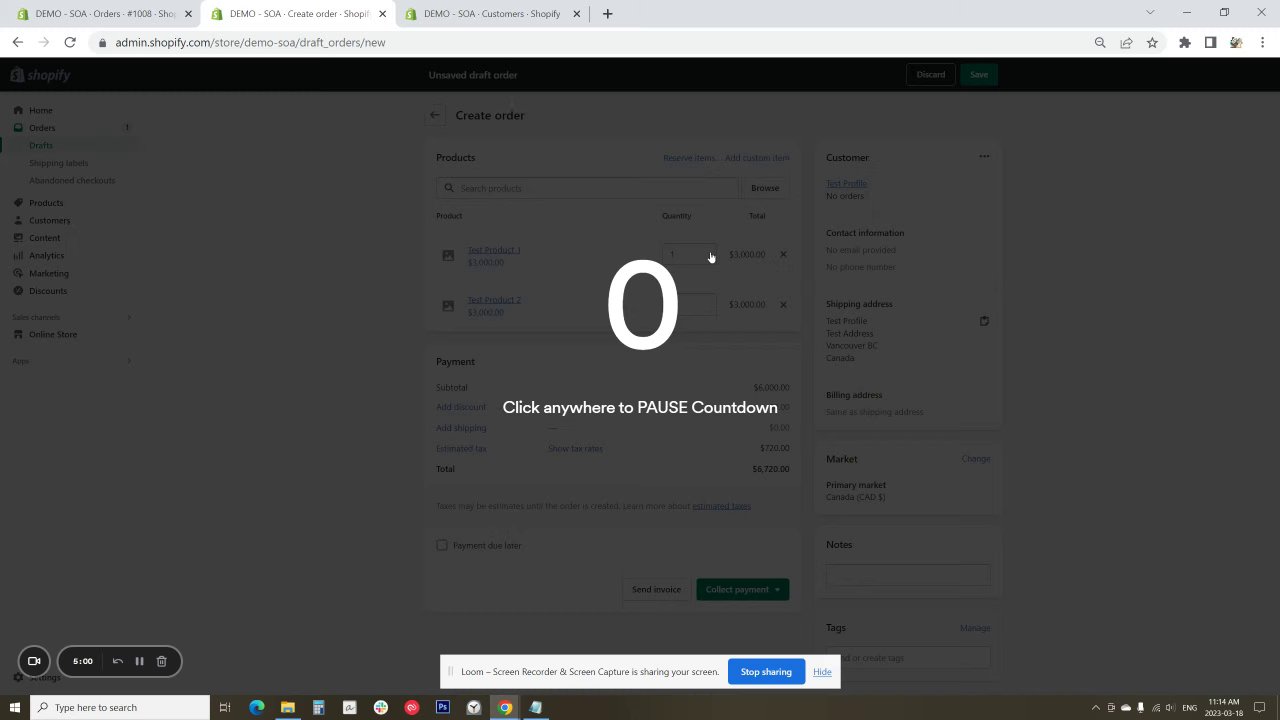Save the draft order

(979, 75)
